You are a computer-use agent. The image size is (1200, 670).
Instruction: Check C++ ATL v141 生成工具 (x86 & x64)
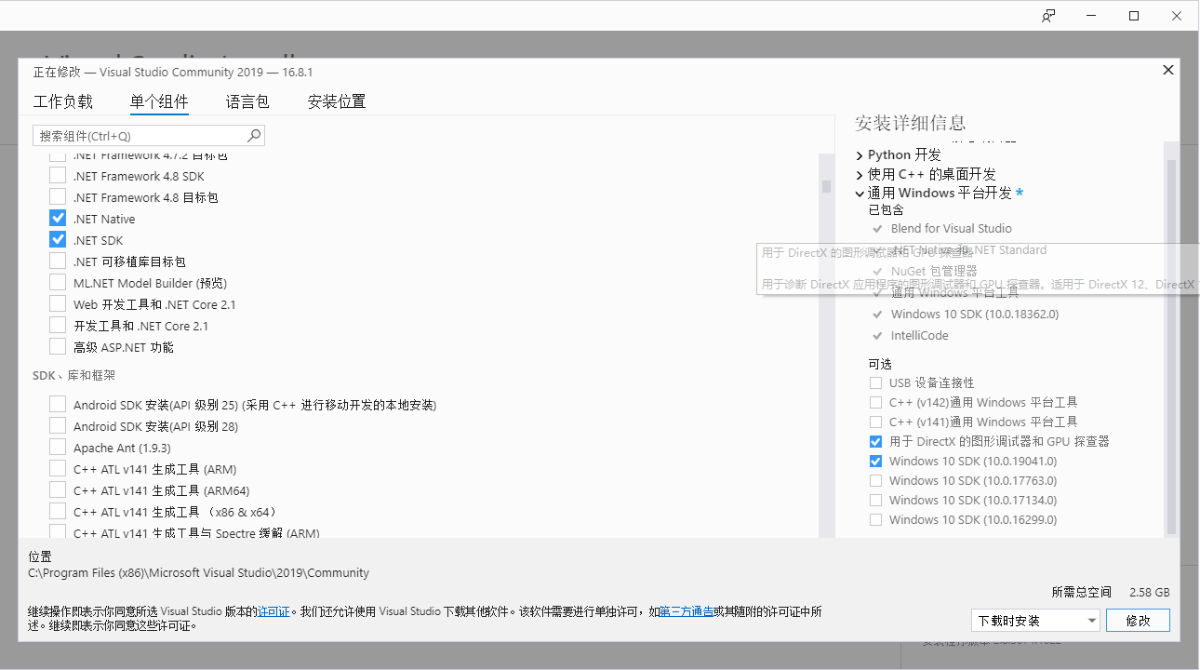[58, 512]
